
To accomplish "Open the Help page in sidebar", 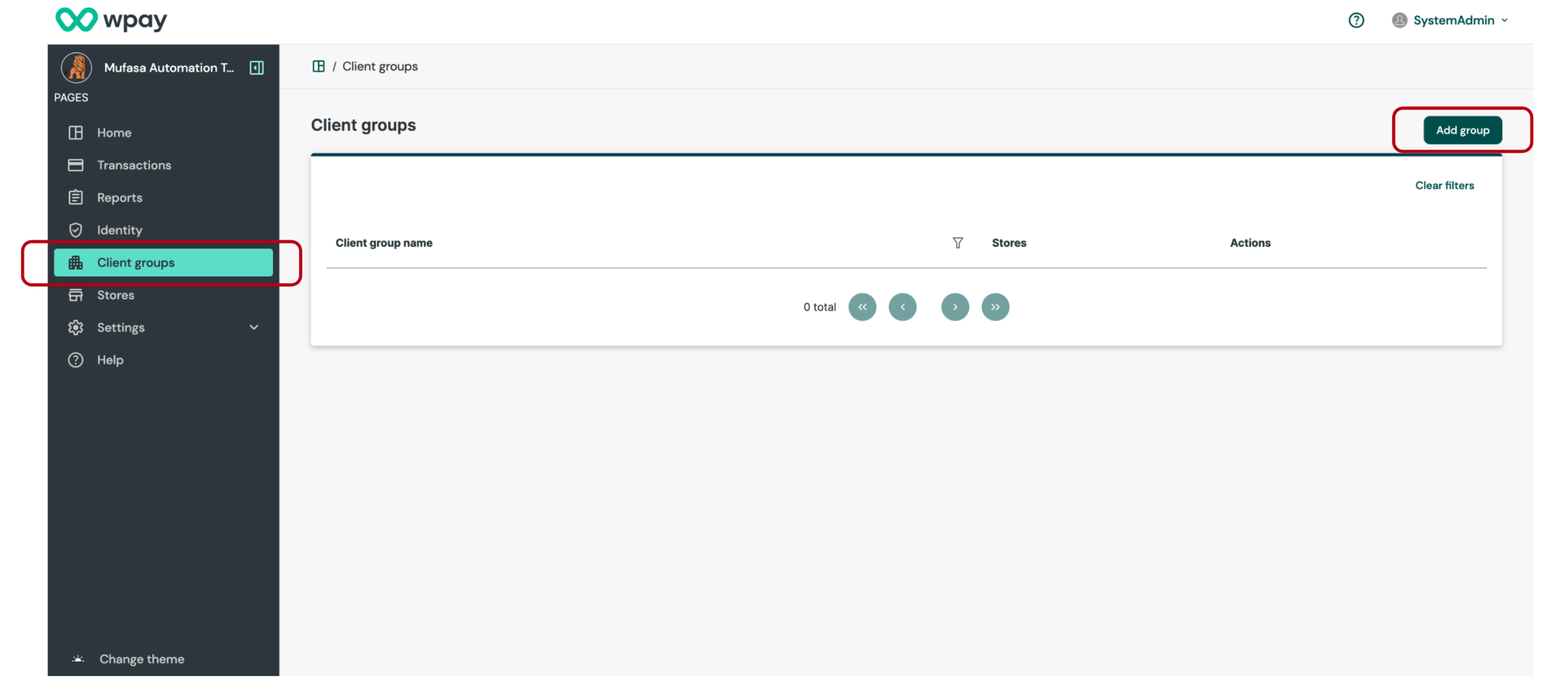I will pyautogui.click(x=110, y=360).
